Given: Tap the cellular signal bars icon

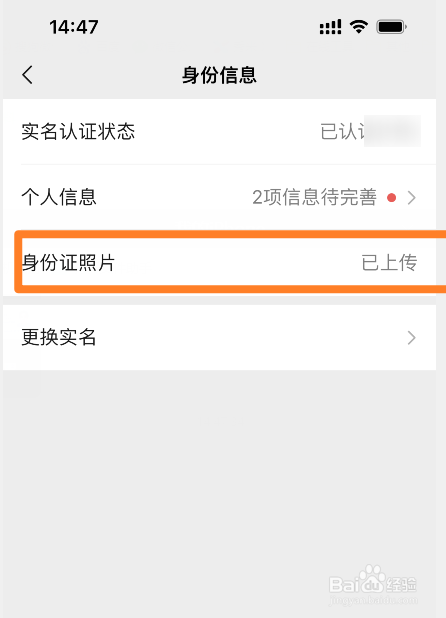Looking at the screenshot, I should (x=330, y=27).
